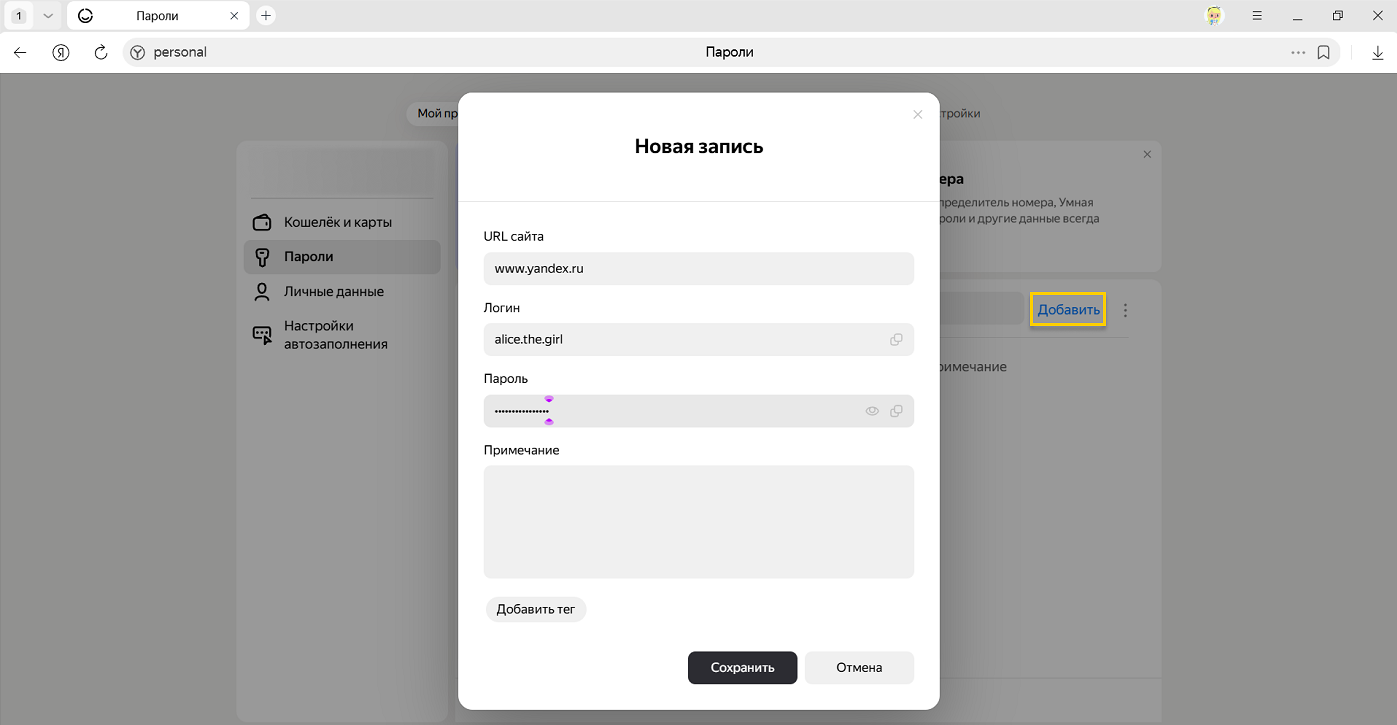Screen dimensions: 1397x725
Task: Click the browser back arrow
Action: [20, 52]
